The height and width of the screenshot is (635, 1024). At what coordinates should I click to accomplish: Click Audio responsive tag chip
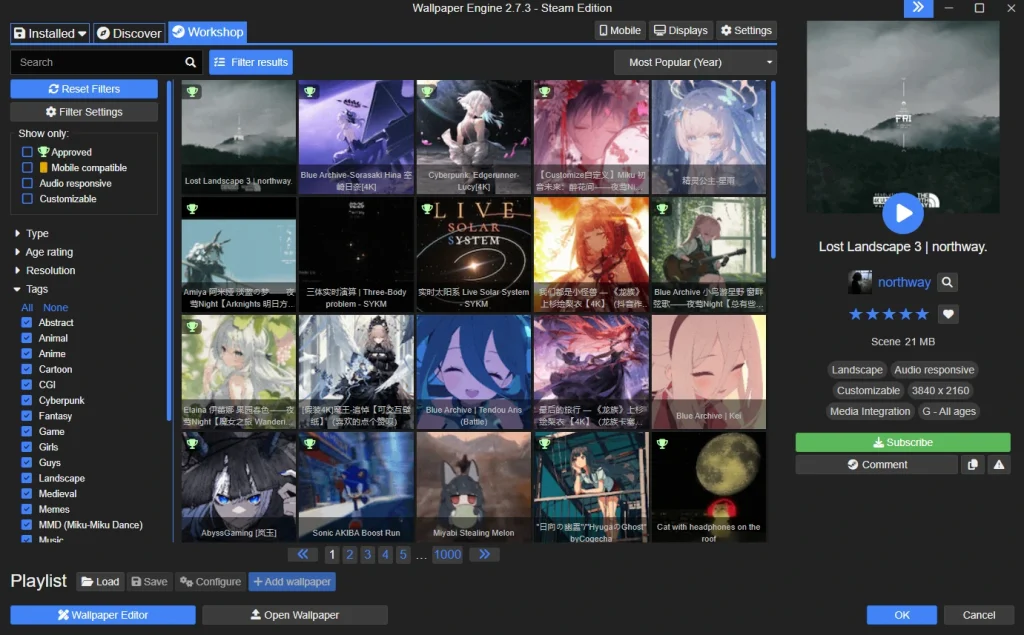(x=934, y=370)
